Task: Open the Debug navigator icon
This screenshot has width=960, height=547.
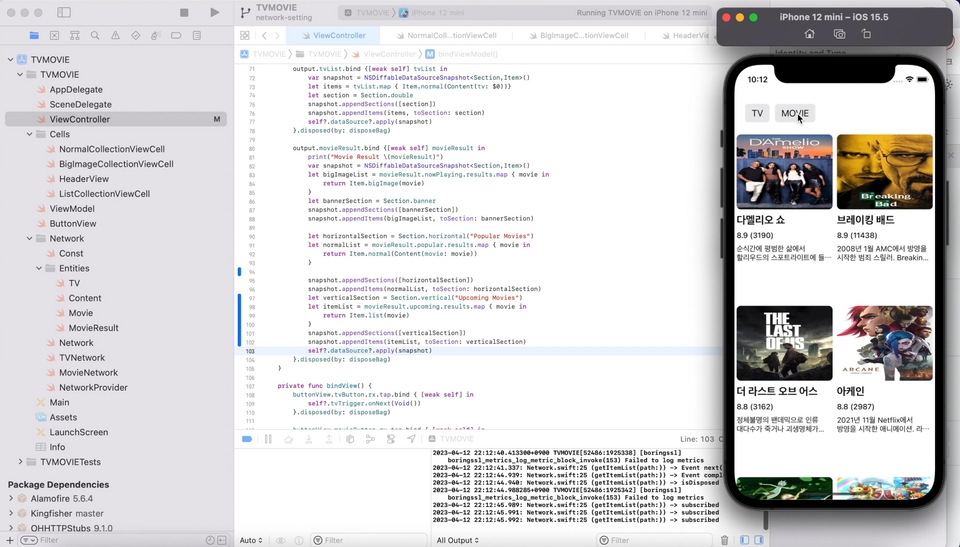Action: tap(156, 36)
